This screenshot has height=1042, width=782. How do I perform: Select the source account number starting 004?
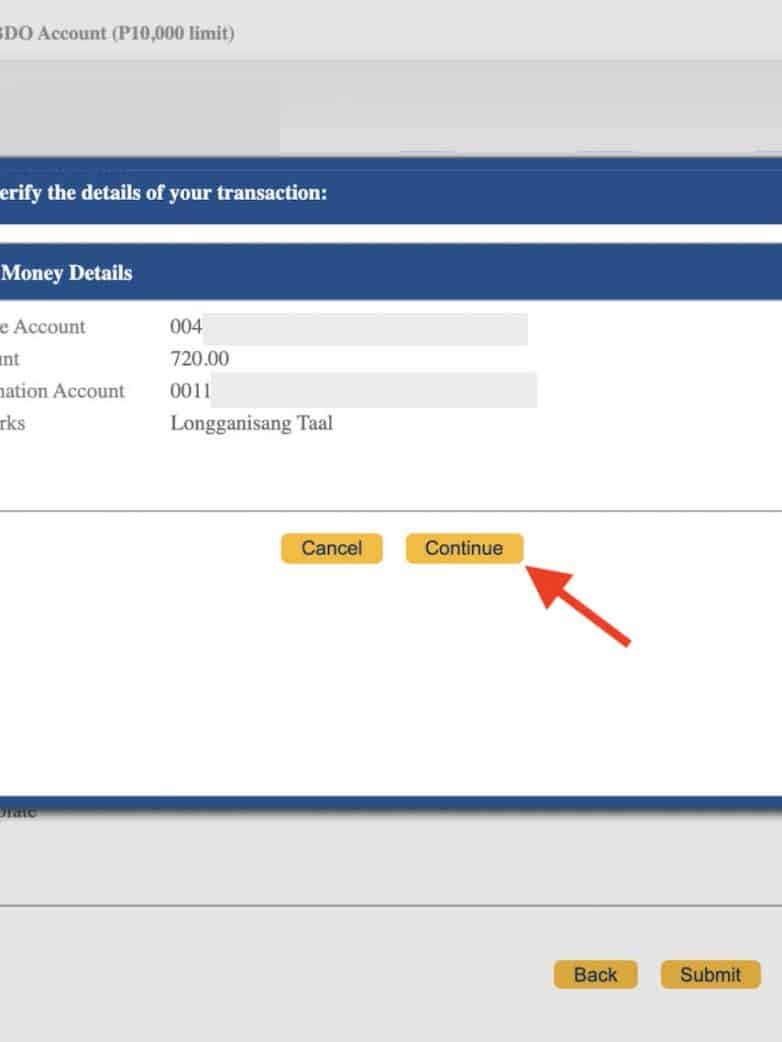point(187,327)
